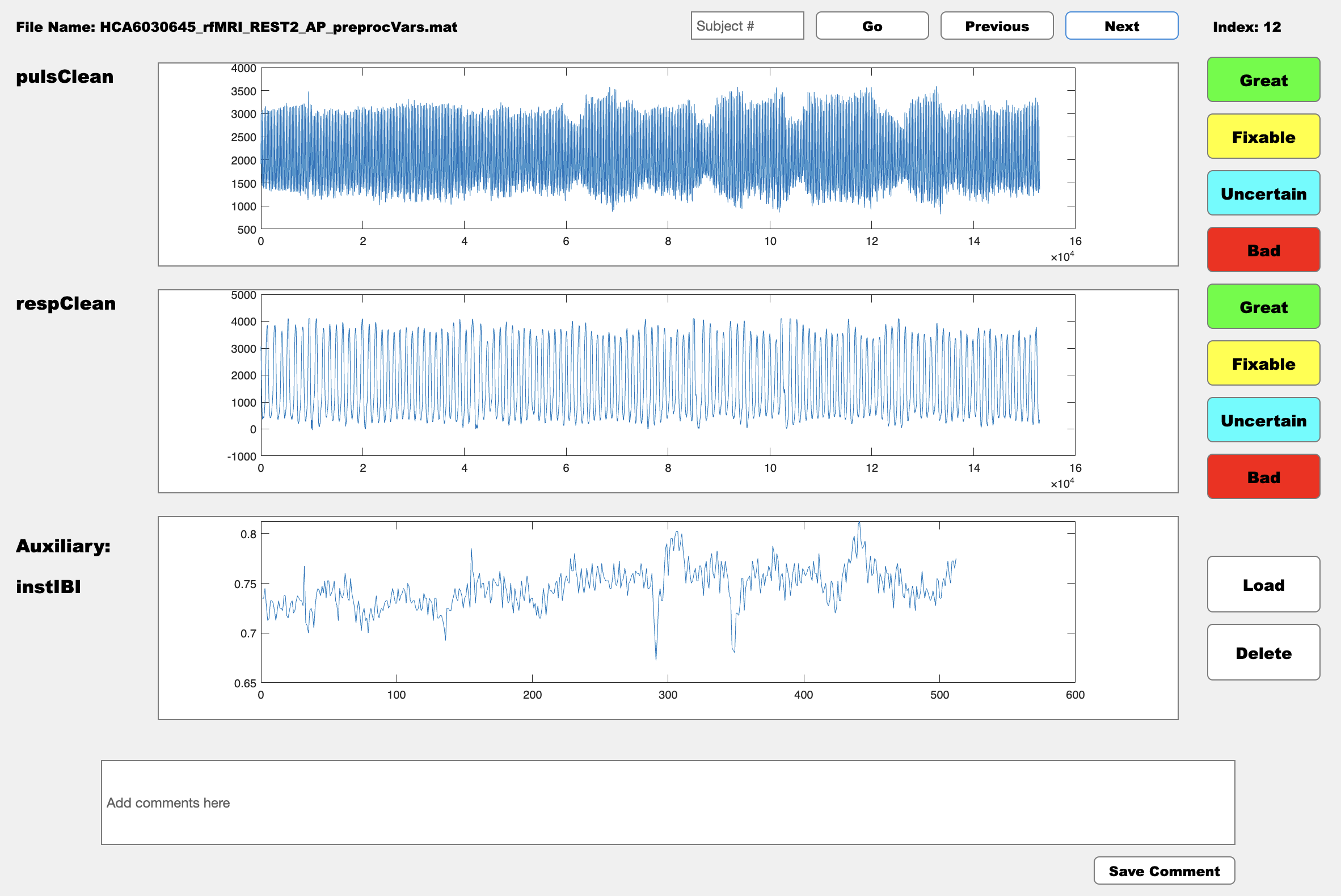Click the Add comments here box

coord(668,802)
